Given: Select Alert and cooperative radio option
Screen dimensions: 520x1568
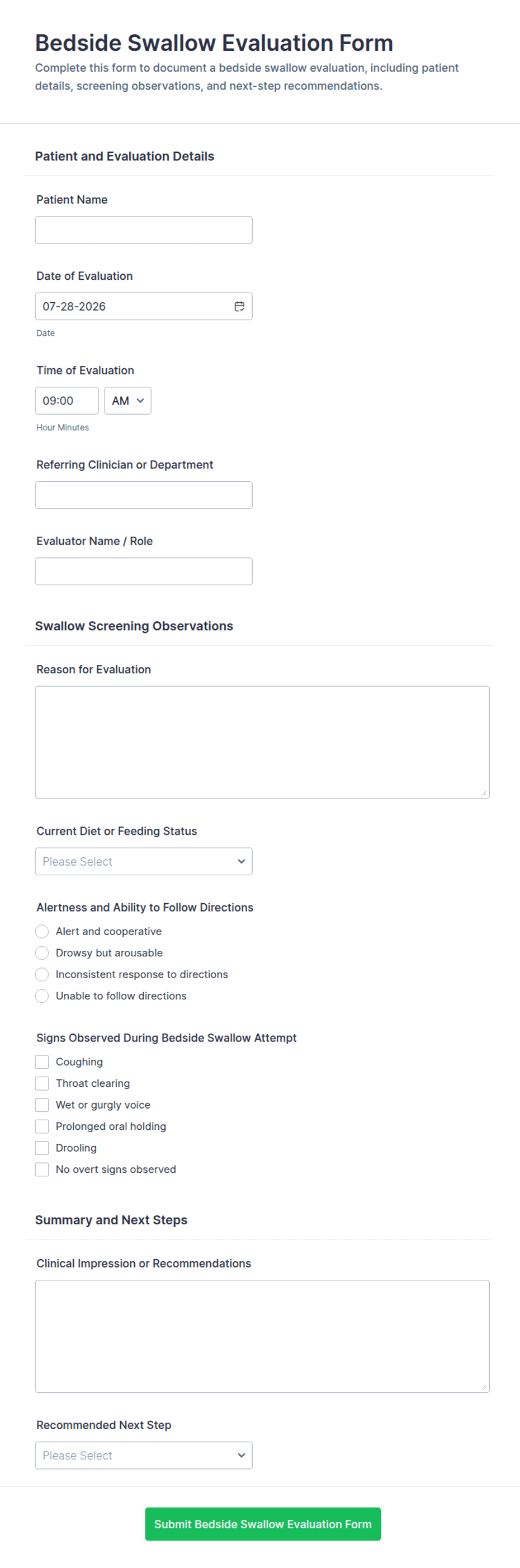Looking at the screenshot, I should coord(42,931).
